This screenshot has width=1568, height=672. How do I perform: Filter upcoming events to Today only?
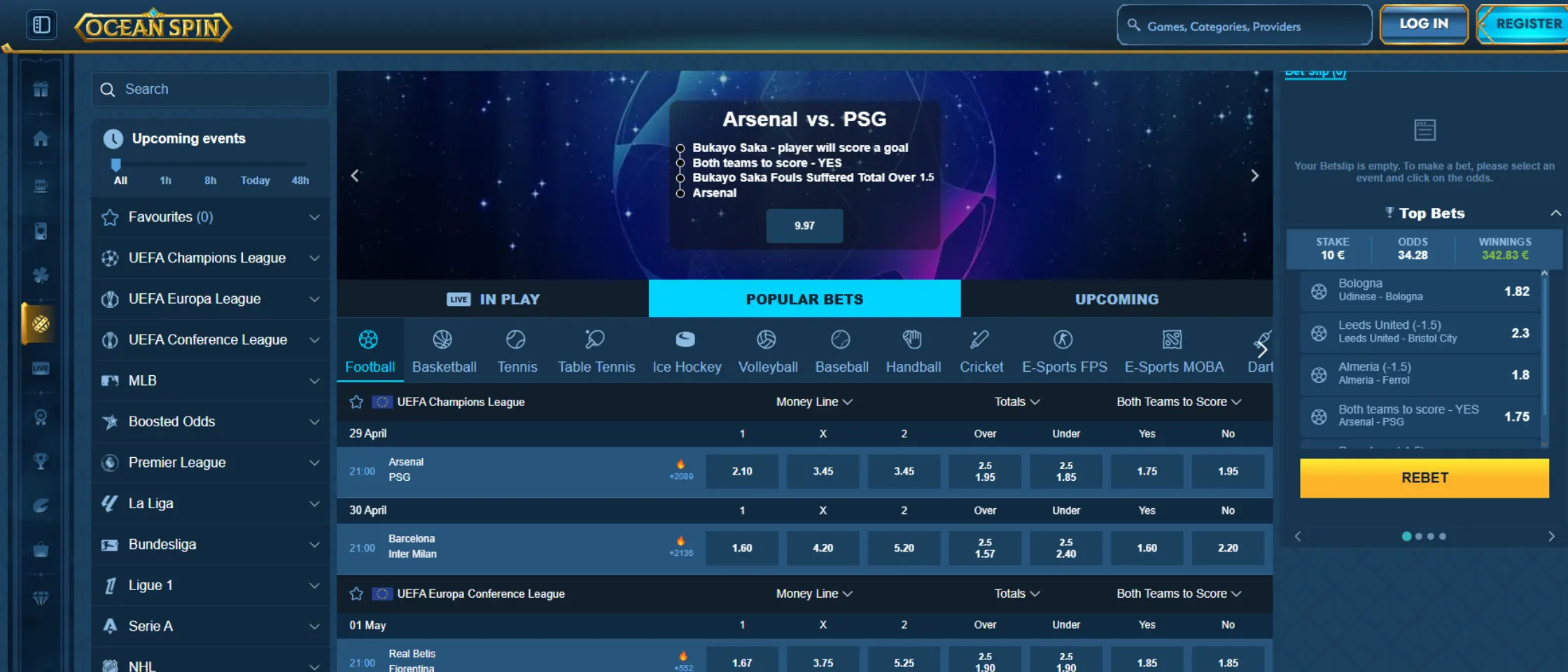(255, 180)
